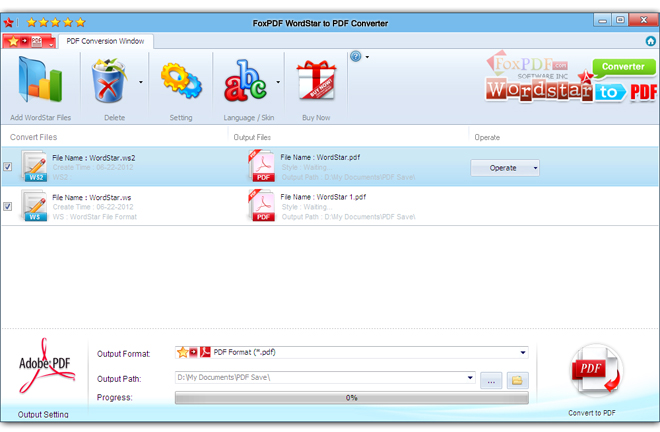
Task: Click the Language / Skin abc icon
Action: [245, 81]
